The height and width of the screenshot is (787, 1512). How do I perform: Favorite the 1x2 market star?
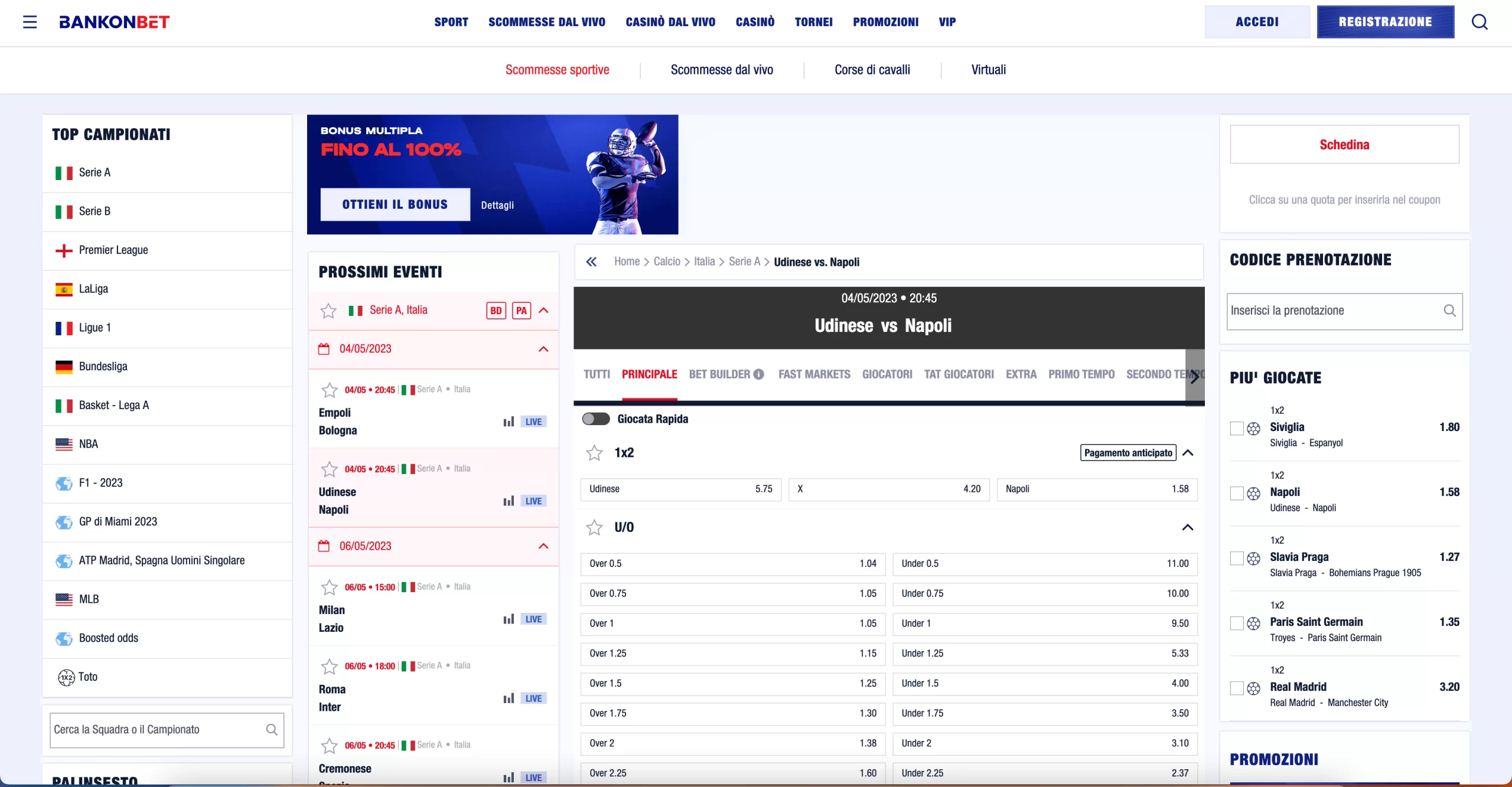click(594, 453)
